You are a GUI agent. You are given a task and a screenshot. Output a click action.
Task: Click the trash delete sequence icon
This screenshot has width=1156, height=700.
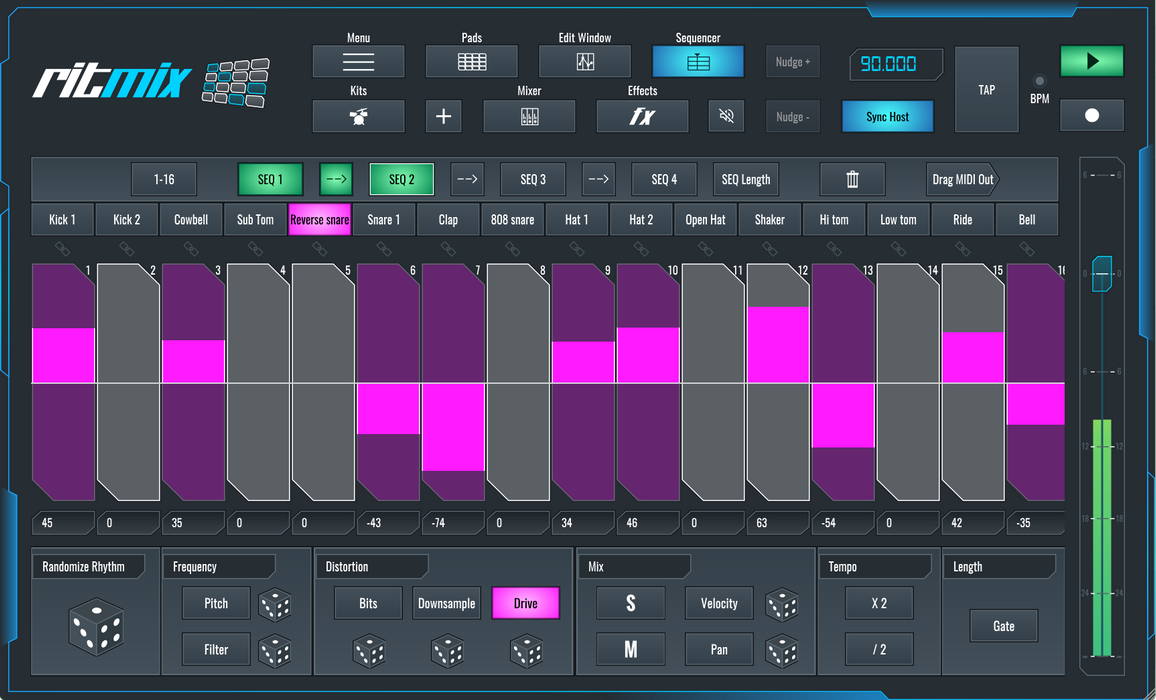point(852,180)
